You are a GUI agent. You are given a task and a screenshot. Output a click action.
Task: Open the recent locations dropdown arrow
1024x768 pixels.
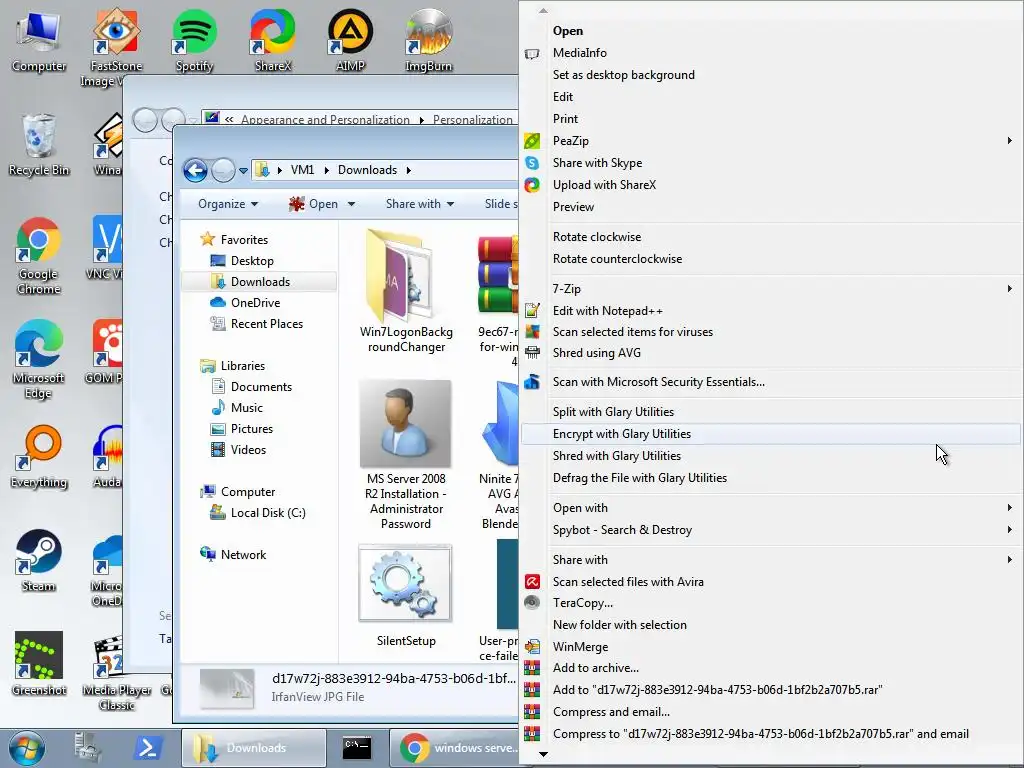tap(243, 171)
